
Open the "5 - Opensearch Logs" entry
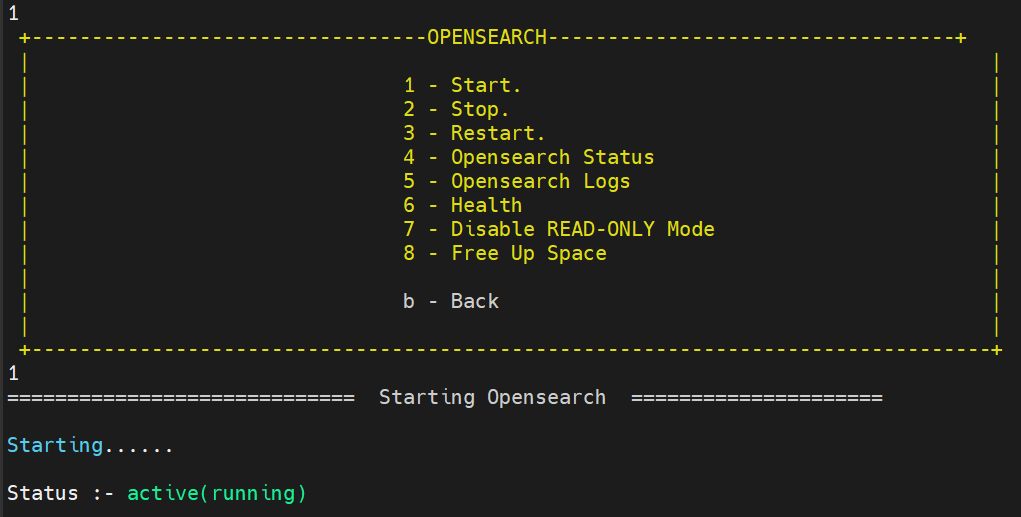point(516,181)
